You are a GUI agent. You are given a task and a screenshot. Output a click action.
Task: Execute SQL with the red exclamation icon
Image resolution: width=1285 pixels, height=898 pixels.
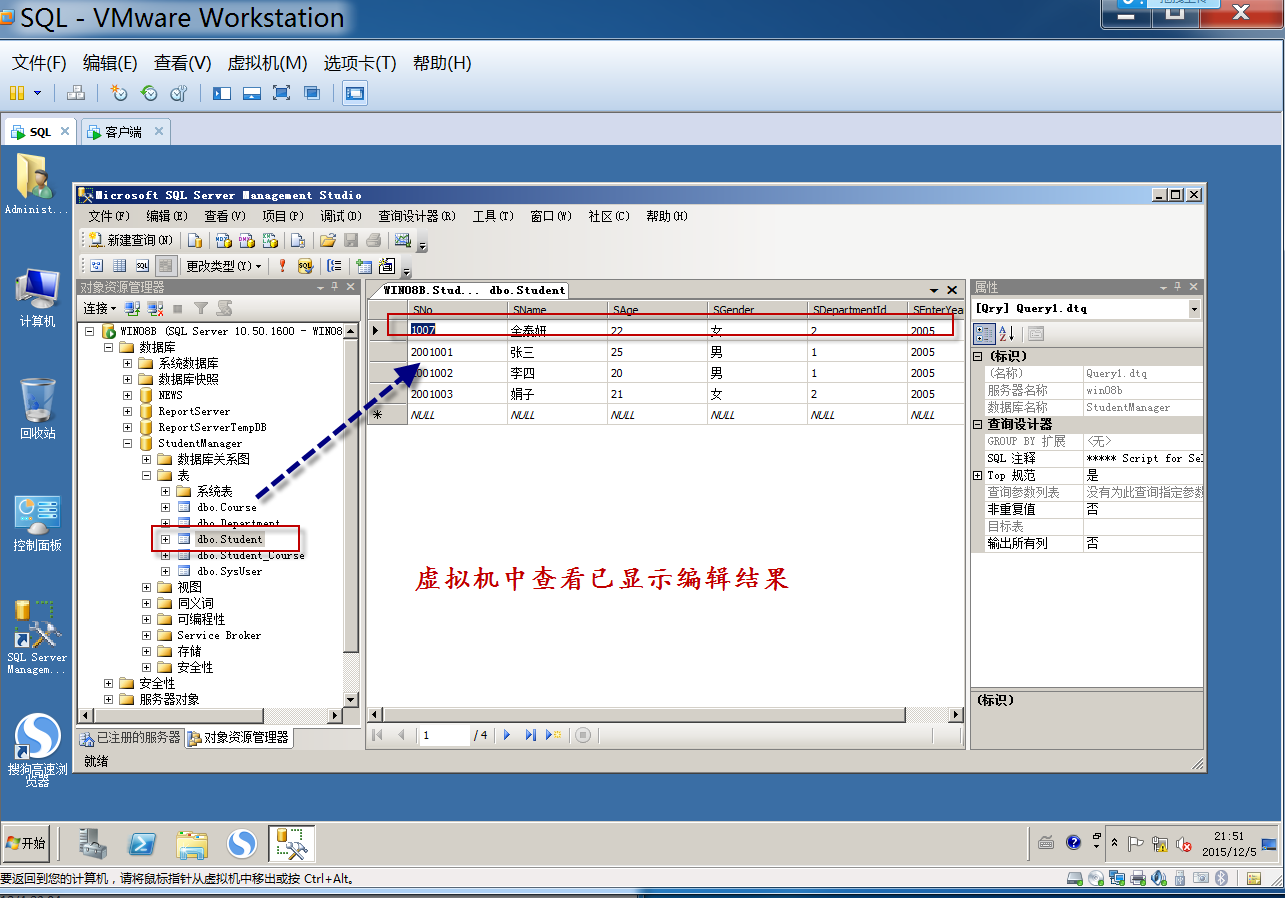point(283,266)
